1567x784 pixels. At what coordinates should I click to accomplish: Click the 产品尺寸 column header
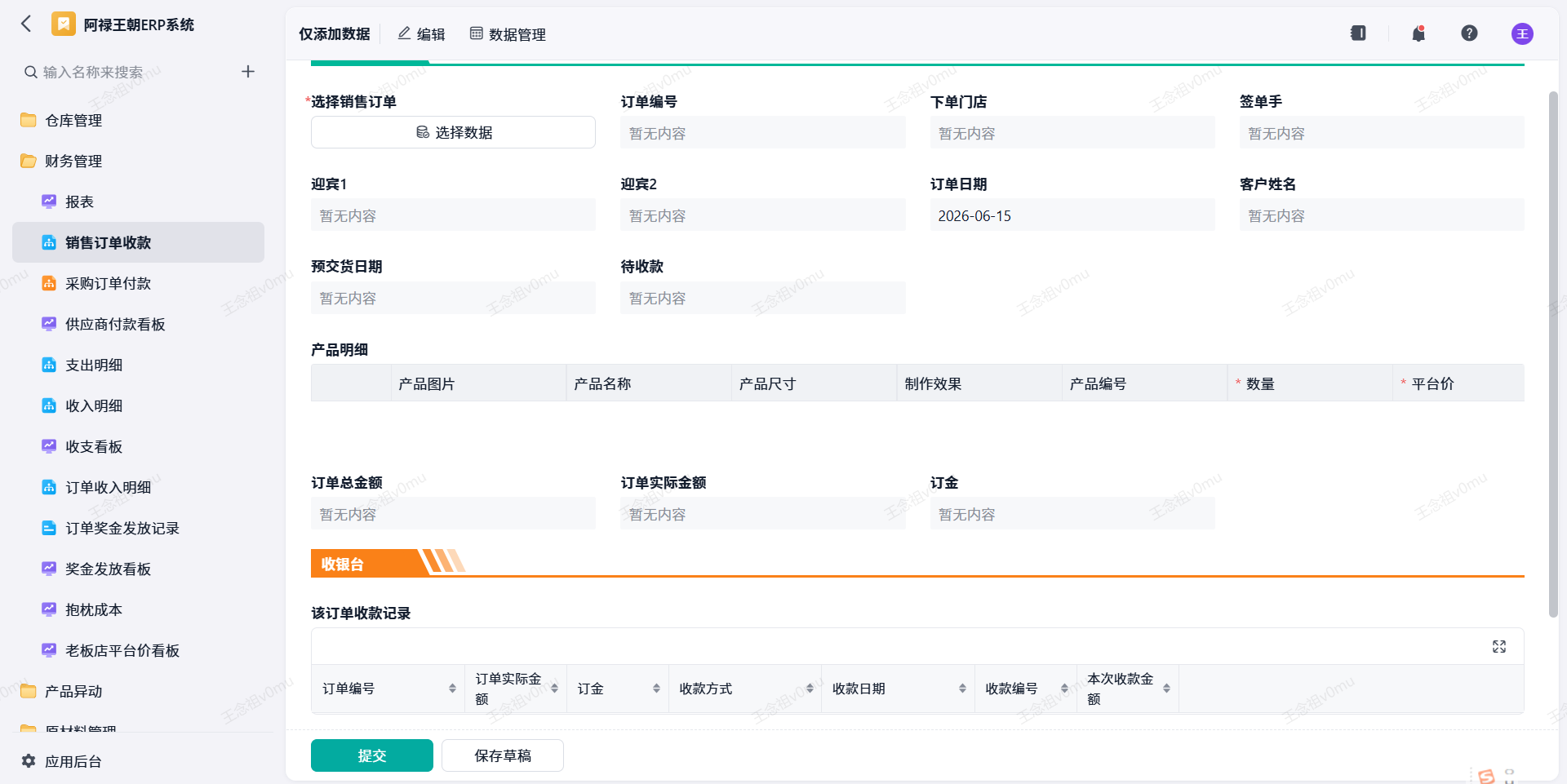[814, 383]
